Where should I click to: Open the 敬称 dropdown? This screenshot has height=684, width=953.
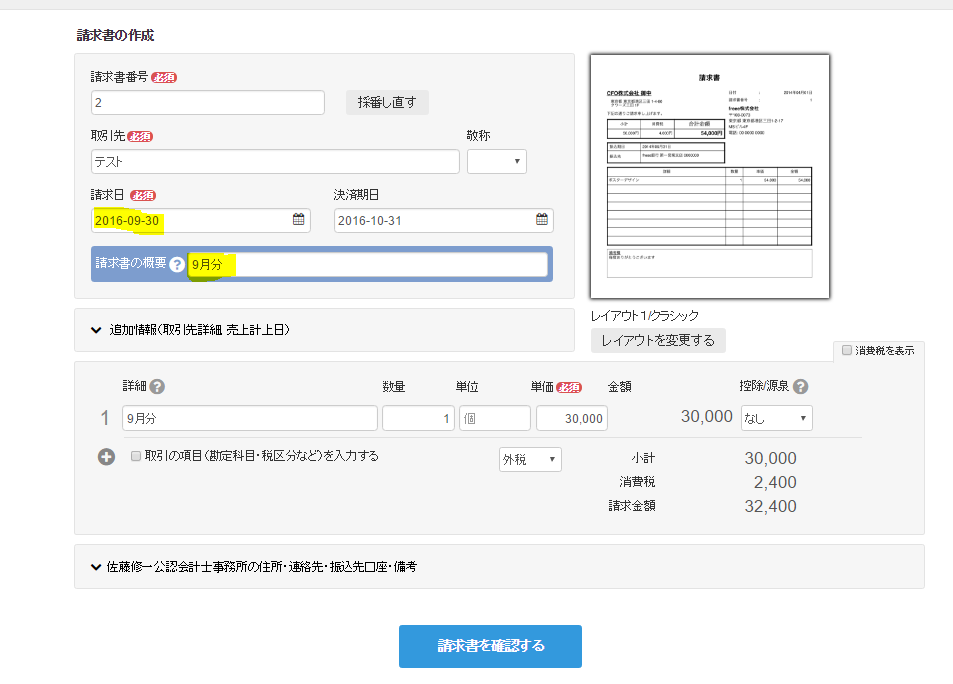coord(496,161)
